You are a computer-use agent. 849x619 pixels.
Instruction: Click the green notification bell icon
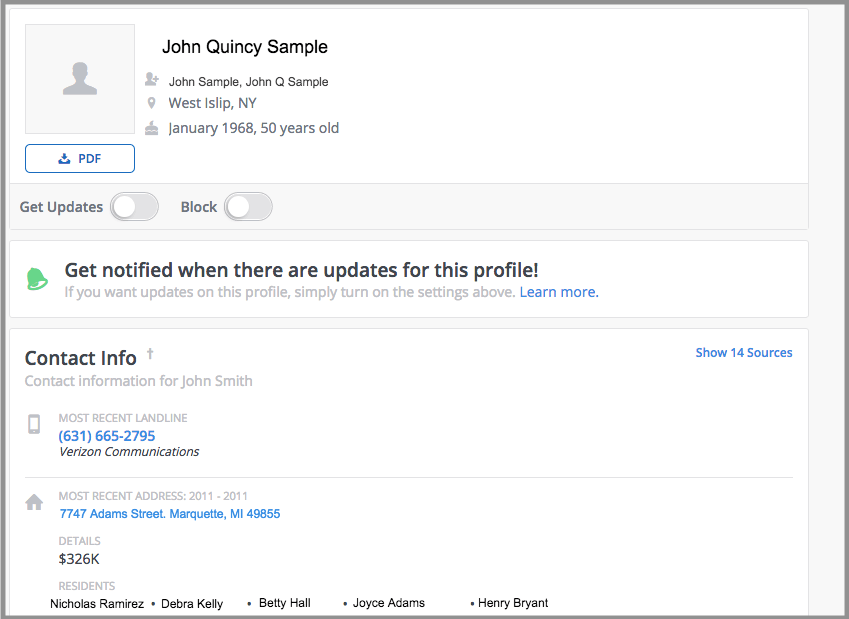(38, 279)
